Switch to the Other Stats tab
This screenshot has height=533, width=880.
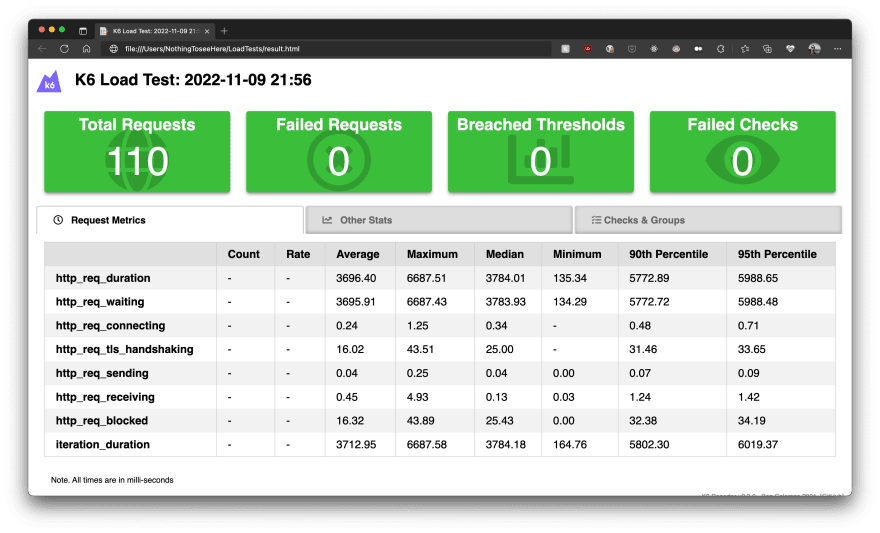coord(439,220)
